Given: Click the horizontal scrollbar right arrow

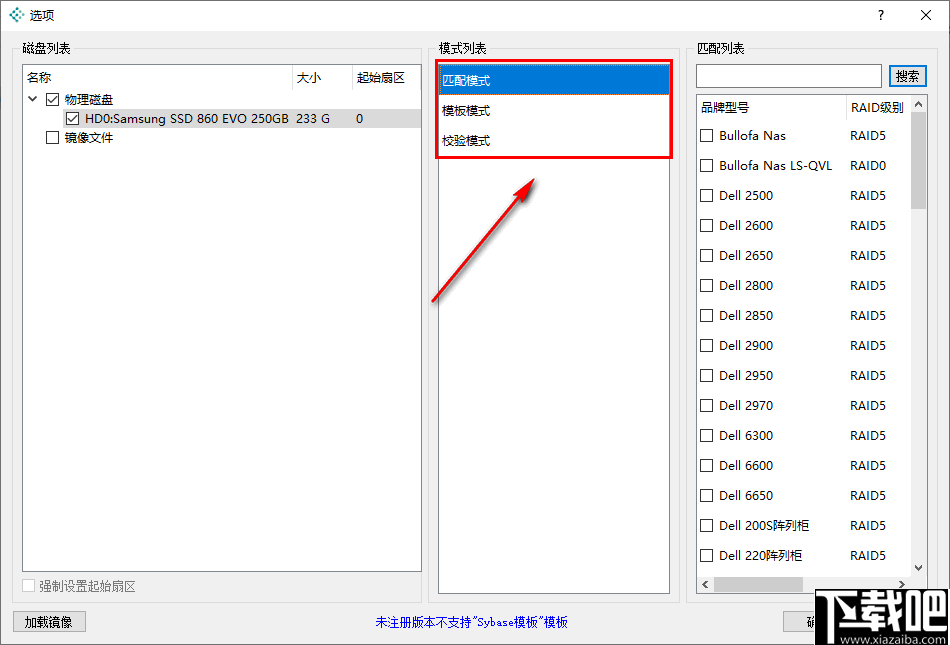Looking at the screenshot, I should [x=901, y=584].
